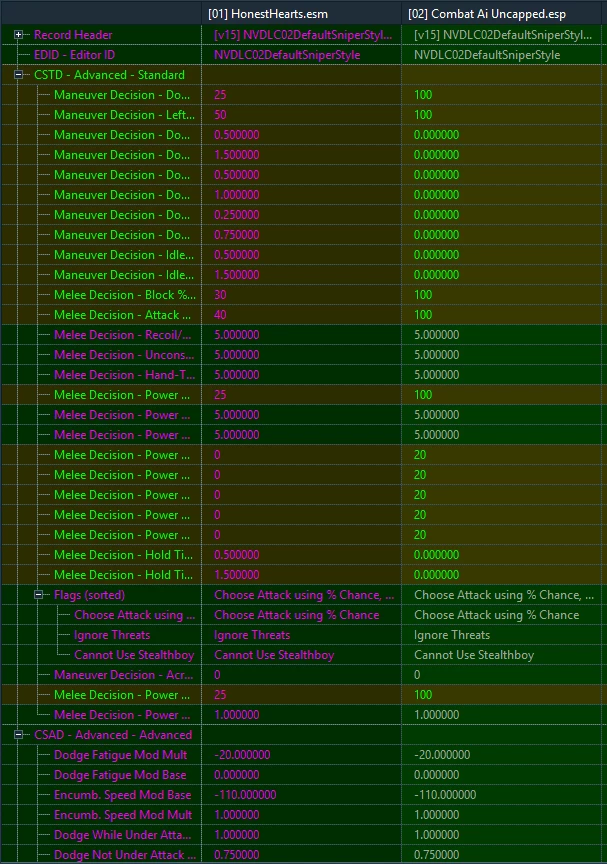Click the Maneuver Decision - Left row label
Image resolution: width=607 pixels, height=864 pixels.
(124, 115)
